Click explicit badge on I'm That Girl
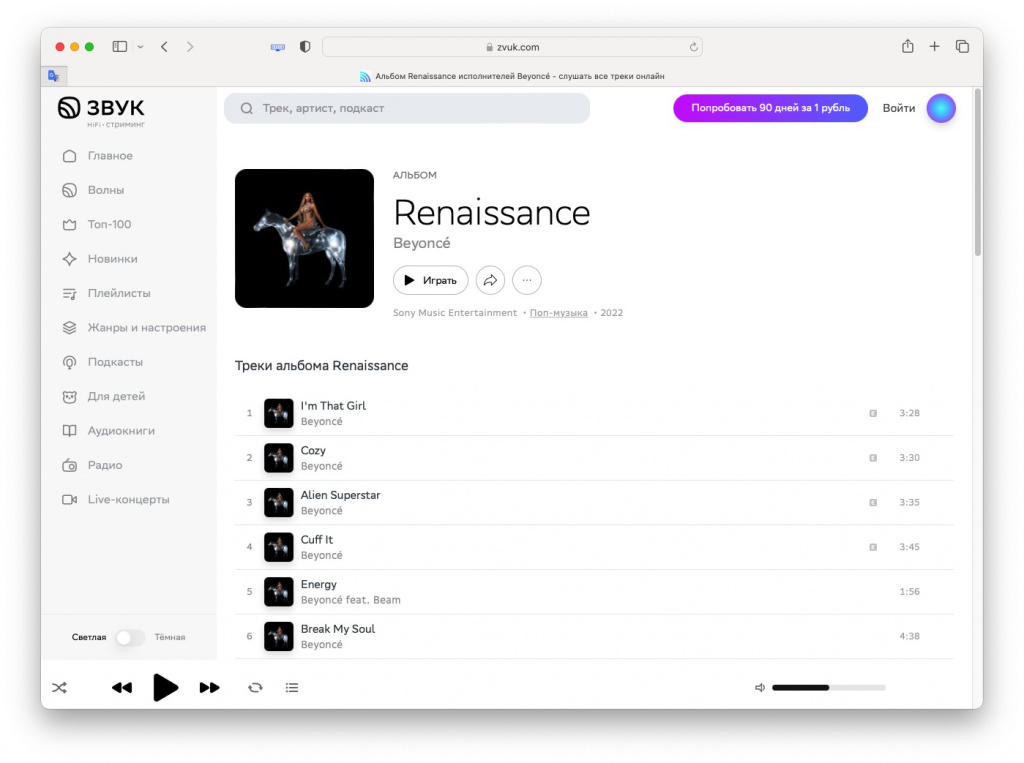This screenshot has height=763, width=1024. [873, 414]
